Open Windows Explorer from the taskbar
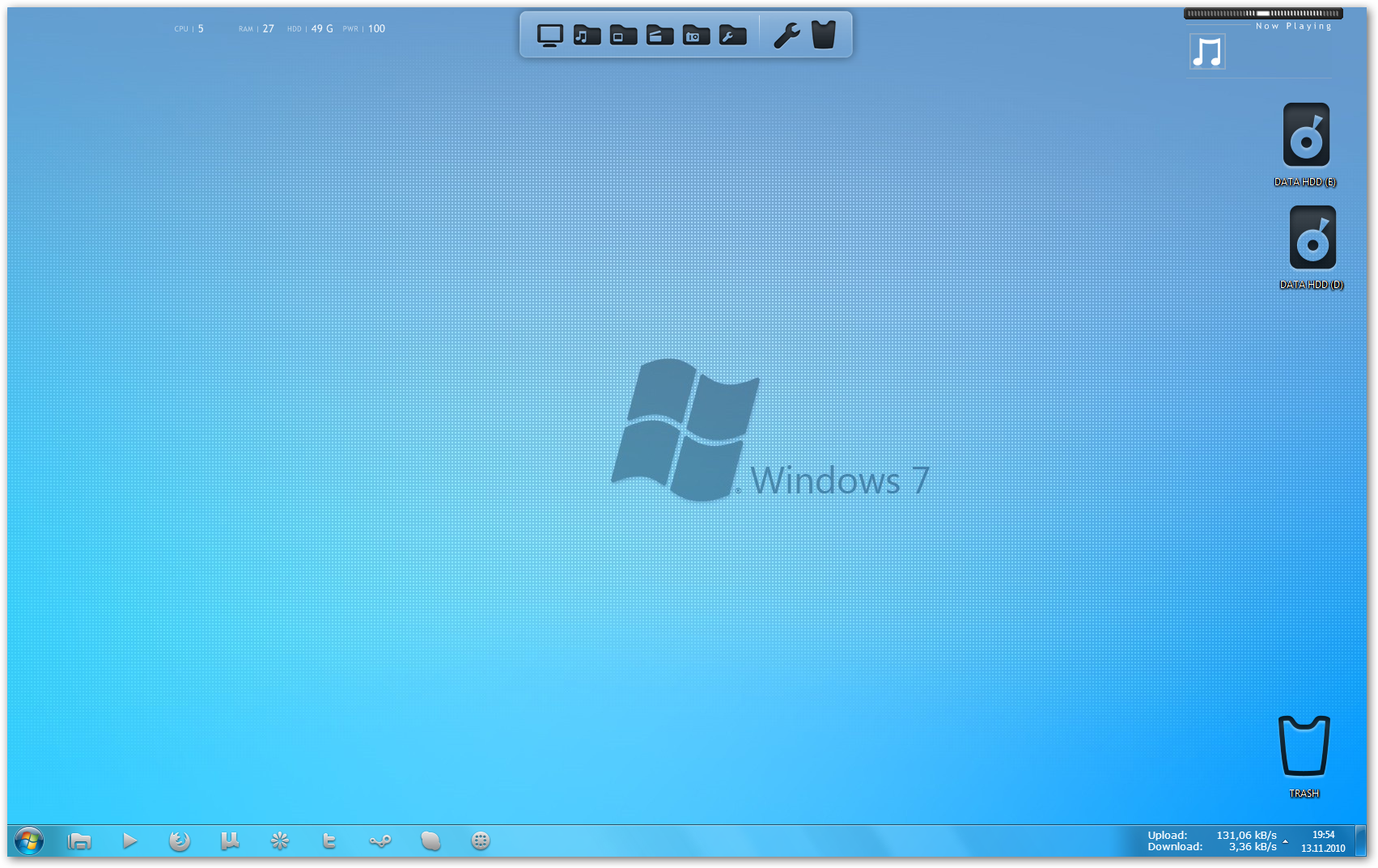Viewport: 1378px width, 868px height. click(x=79, y=841)
